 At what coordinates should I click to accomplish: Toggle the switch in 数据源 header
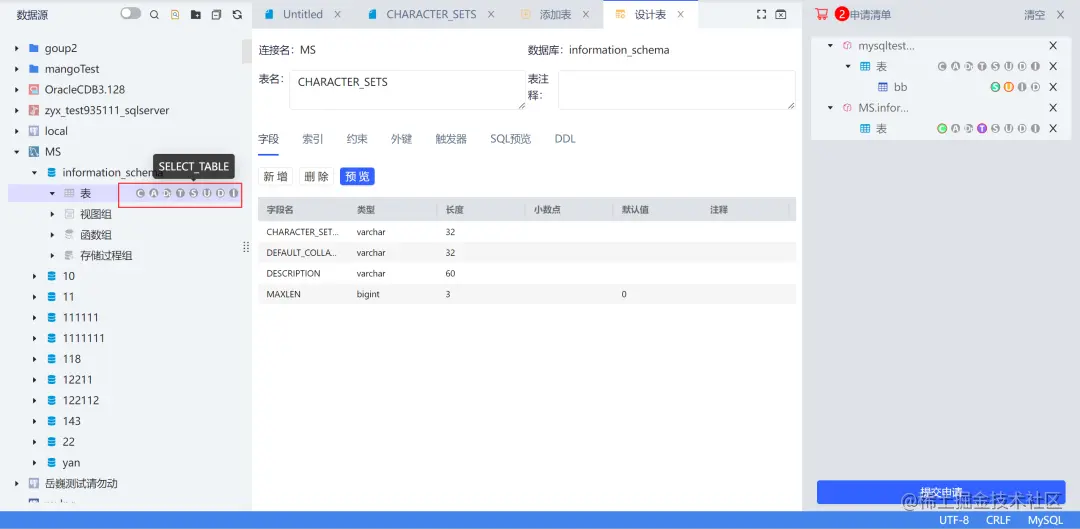(130, 14)
